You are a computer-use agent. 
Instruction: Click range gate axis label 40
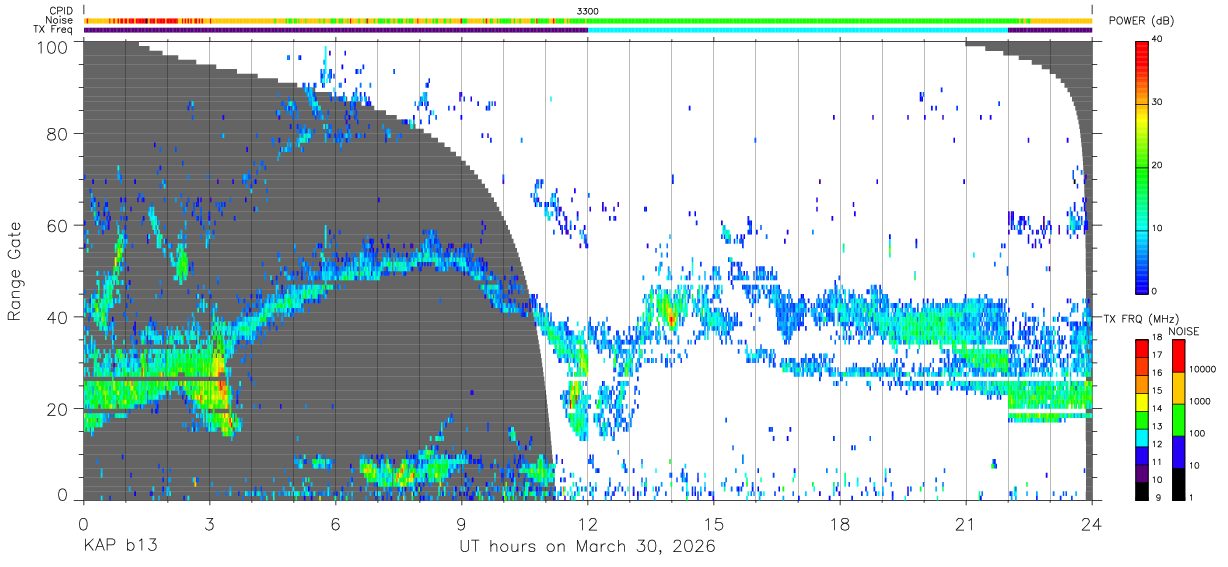57,317
